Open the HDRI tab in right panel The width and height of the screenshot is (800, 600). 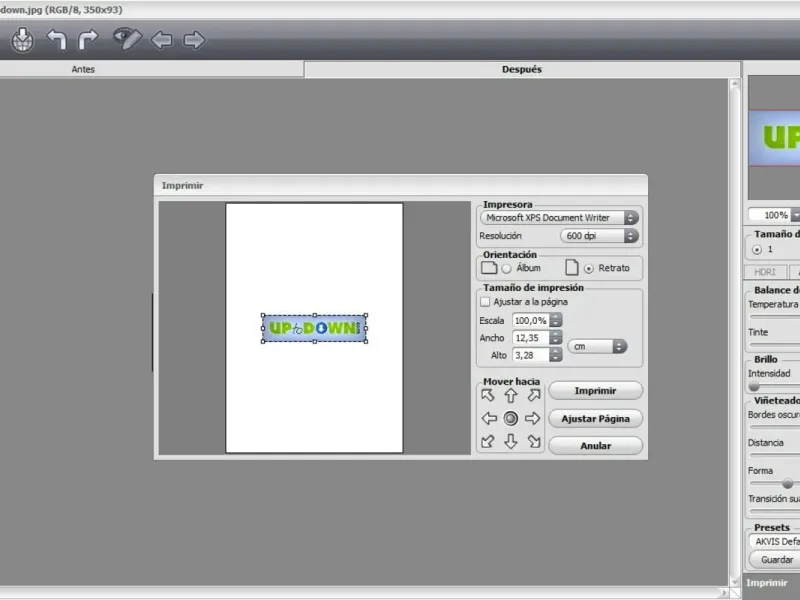pos(765,272)
